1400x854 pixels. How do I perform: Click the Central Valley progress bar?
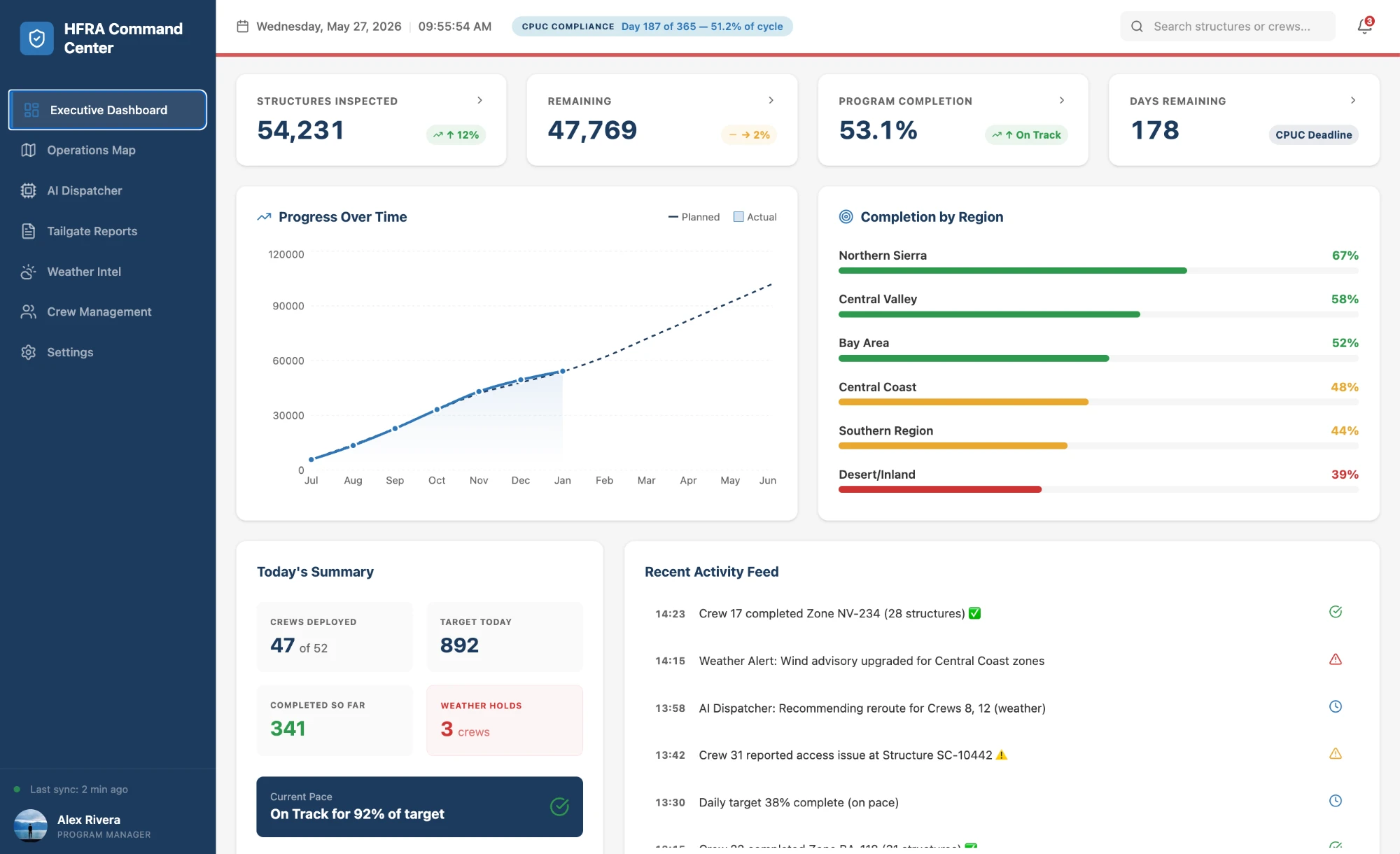(x=1098, y=314)
